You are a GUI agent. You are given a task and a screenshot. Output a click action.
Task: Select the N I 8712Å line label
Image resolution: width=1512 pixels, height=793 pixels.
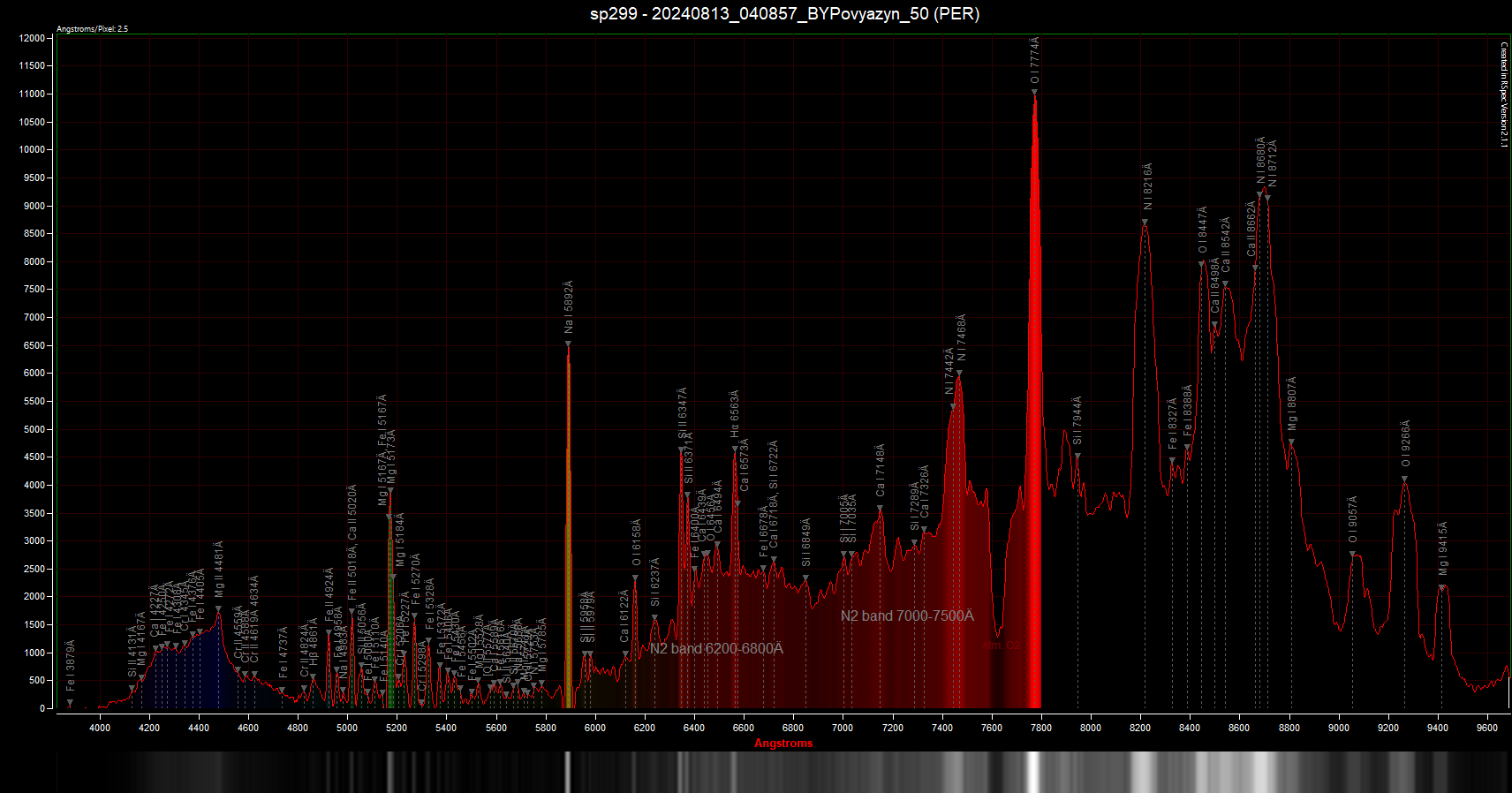click(1273, 163)
